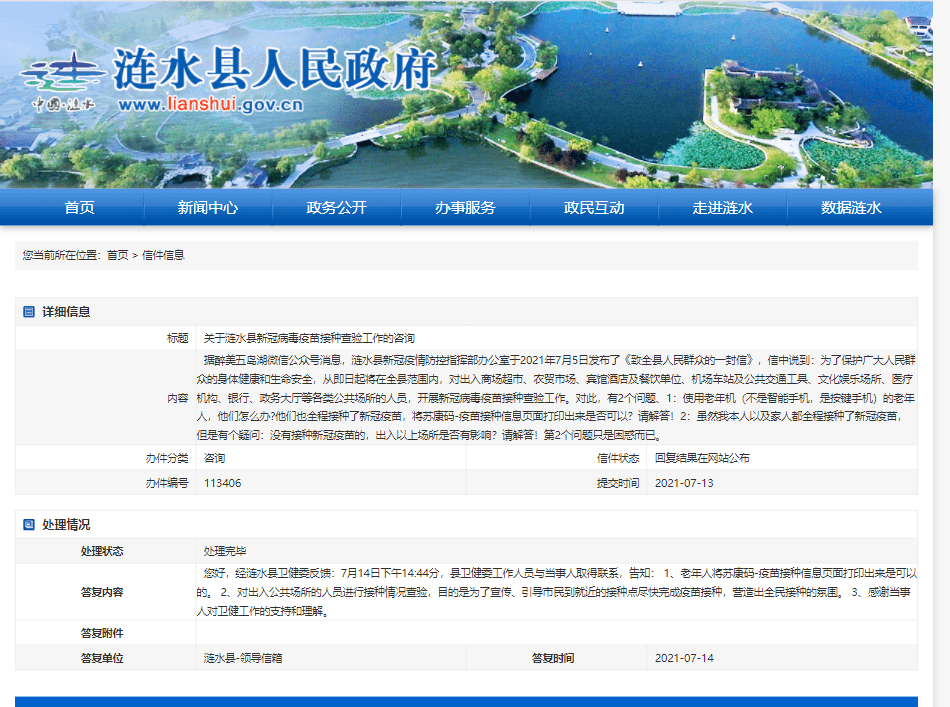This screenshot has width=950, height=707.
Task: Click the 详细信息 section icon
Action: coord(29,312)
